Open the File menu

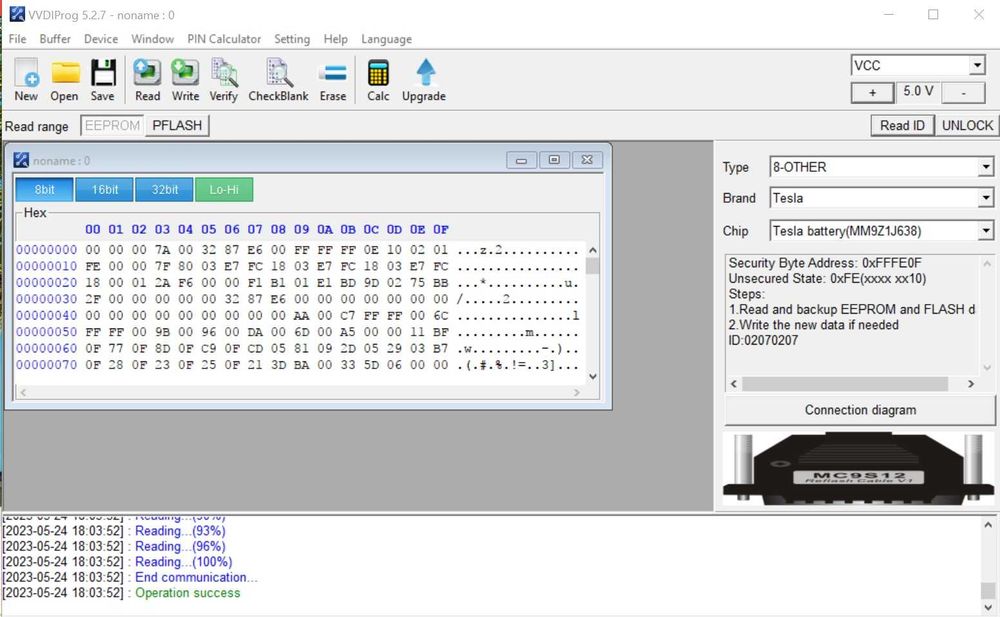pyautogui.click(x=18, y=39)
